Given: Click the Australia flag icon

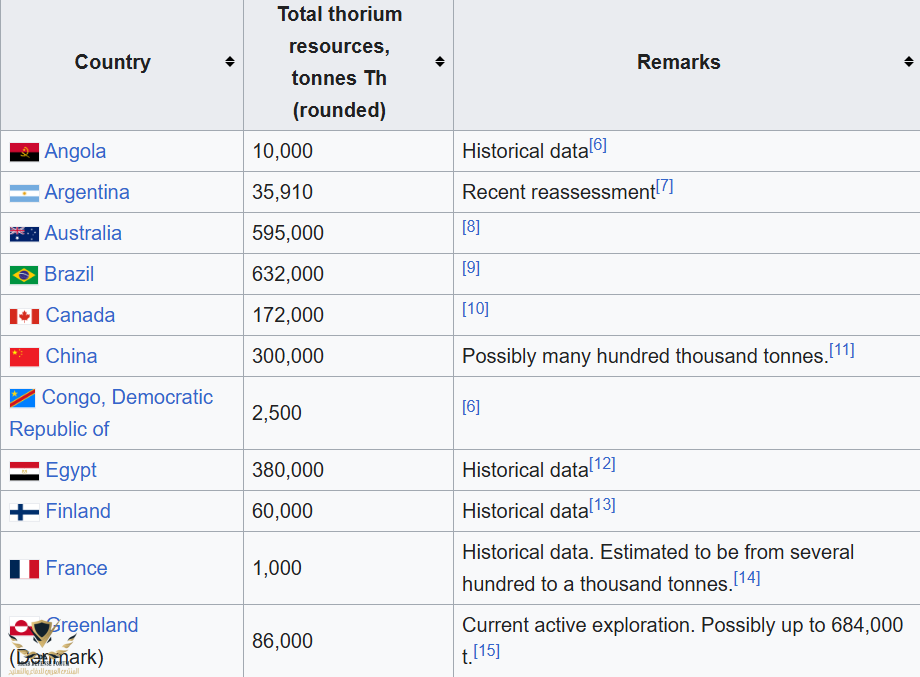Looking at the screenshot, I should [x=24, y=234].
